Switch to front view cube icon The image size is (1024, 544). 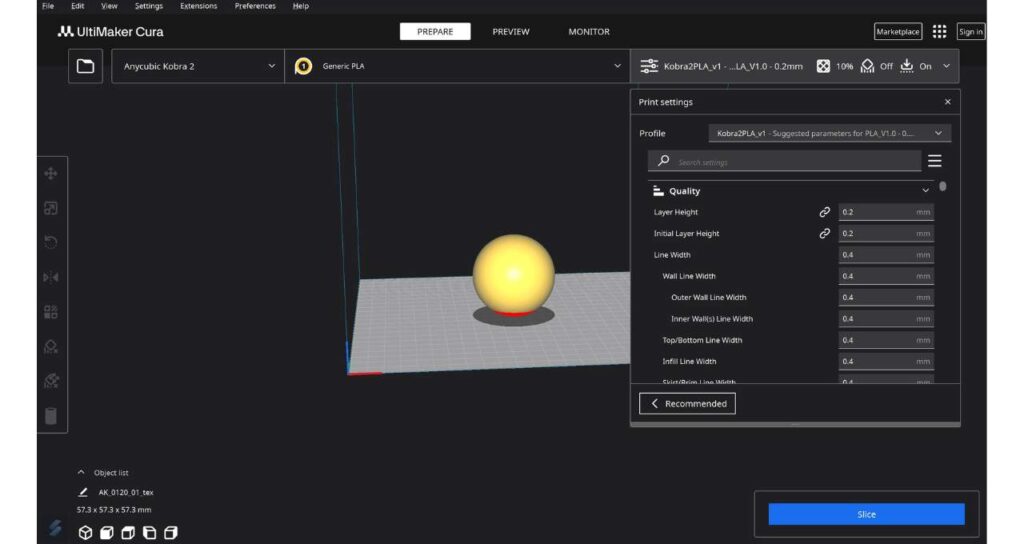106,533
